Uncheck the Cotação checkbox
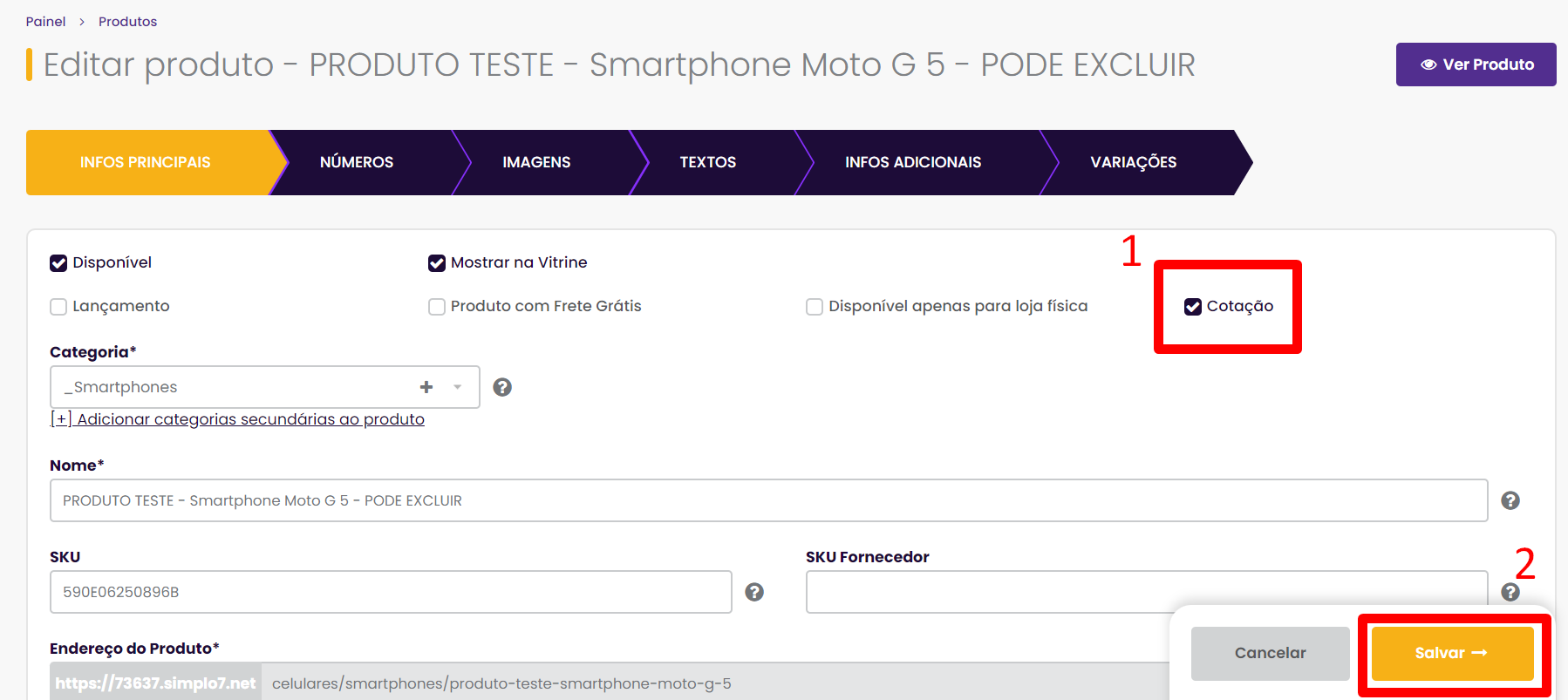 [x=1193, y=307]
